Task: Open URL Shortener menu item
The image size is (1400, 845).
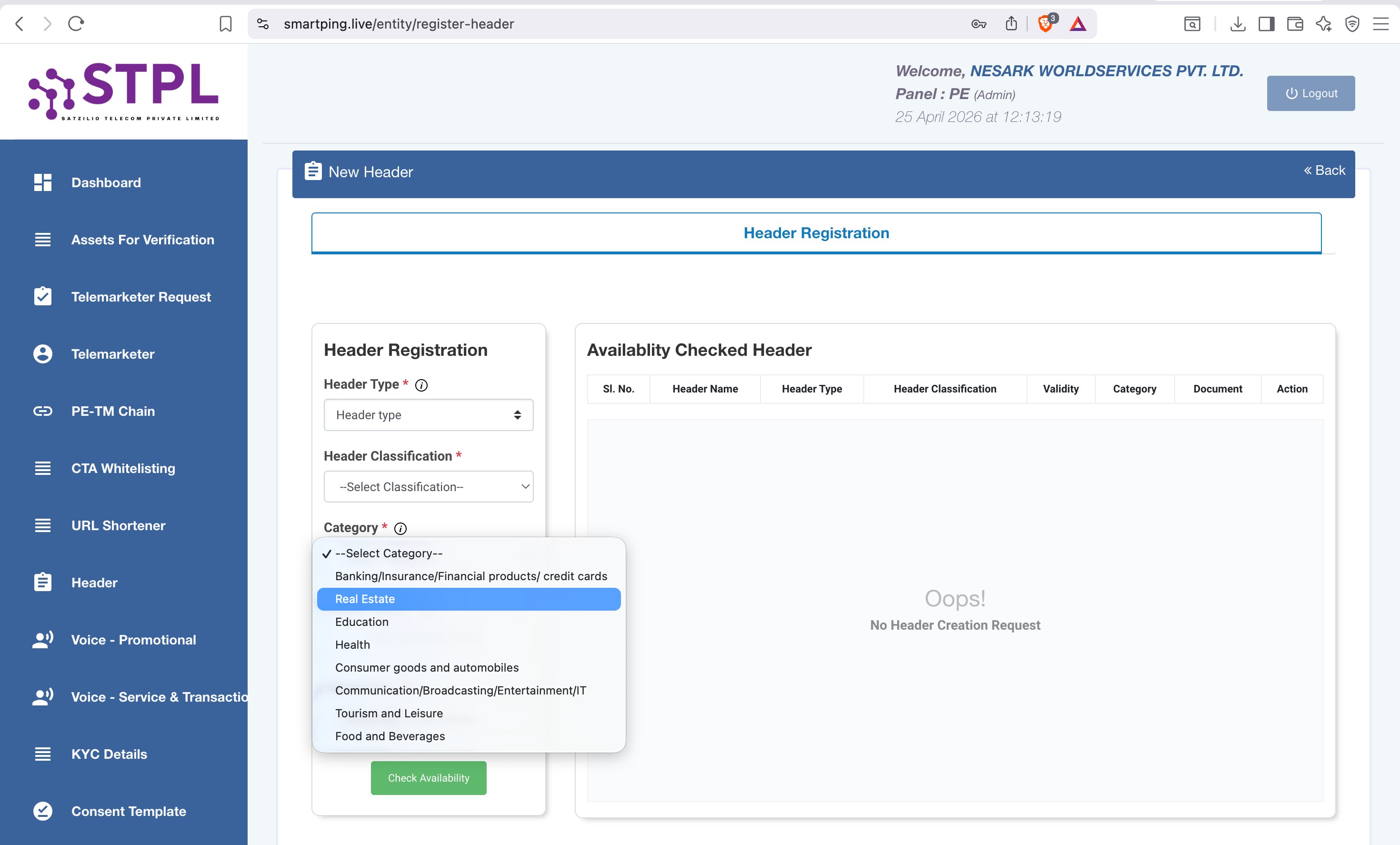Action: coord(118,526)
